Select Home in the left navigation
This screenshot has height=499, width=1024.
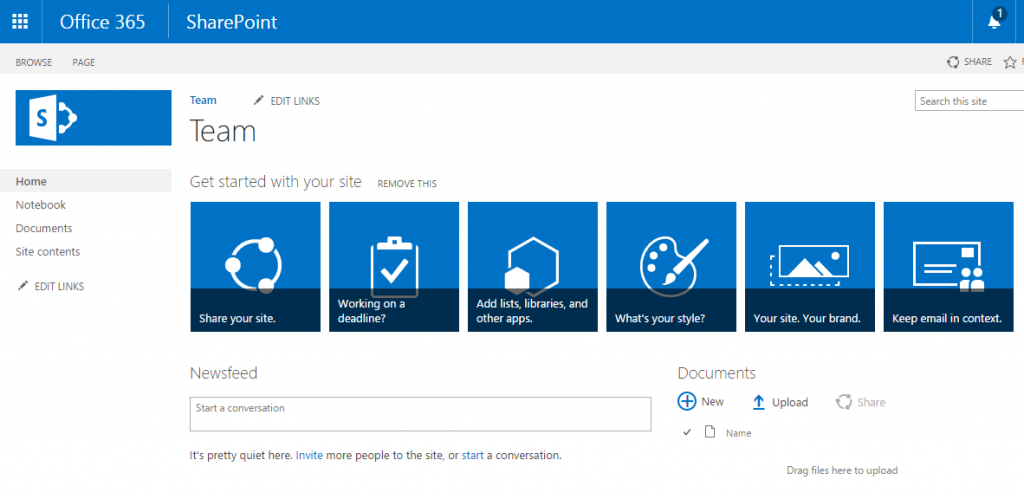point(86,181)
